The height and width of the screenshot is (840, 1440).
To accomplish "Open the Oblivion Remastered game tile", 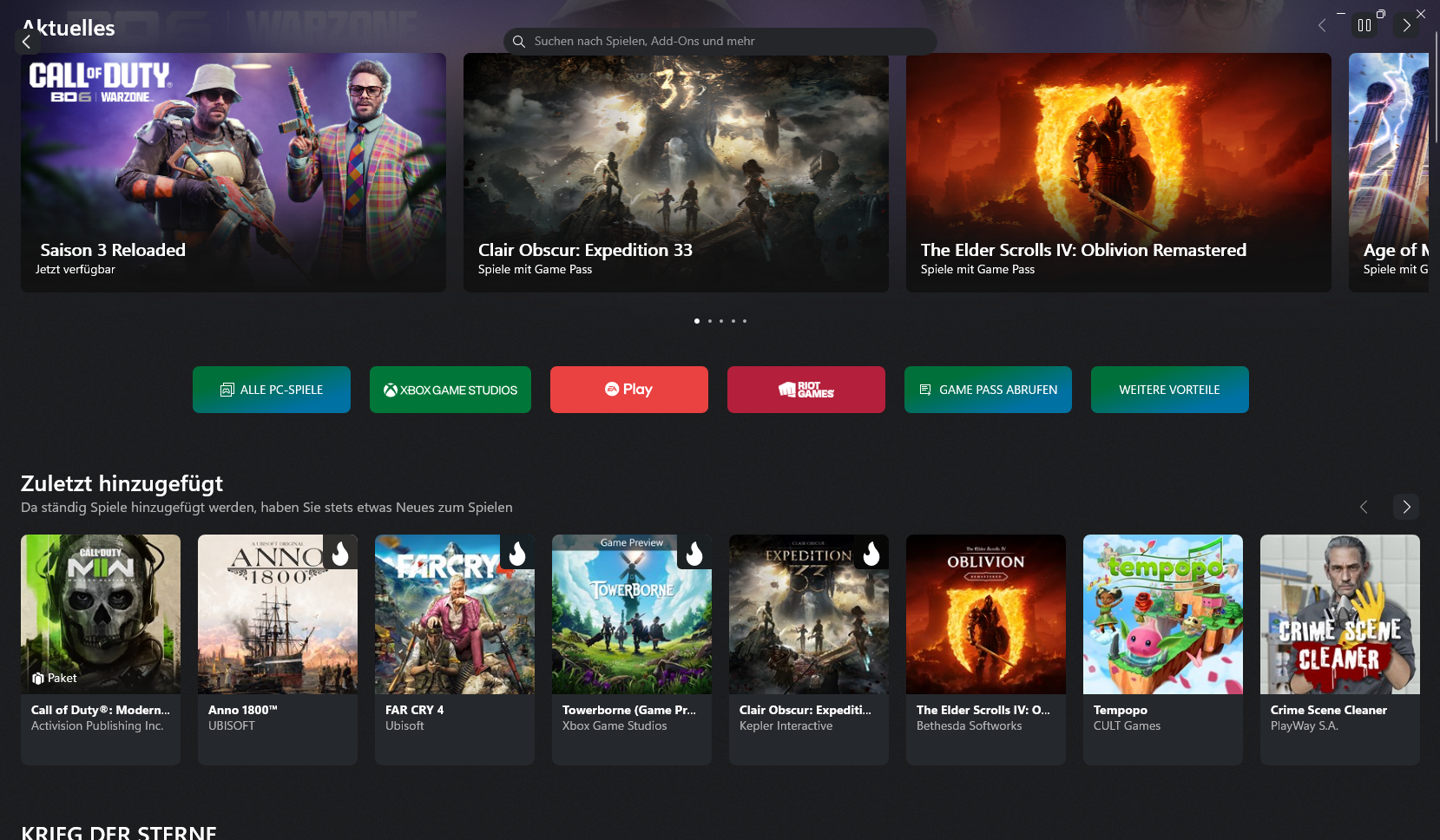I will pyautogui.click(x=986, y=649).
